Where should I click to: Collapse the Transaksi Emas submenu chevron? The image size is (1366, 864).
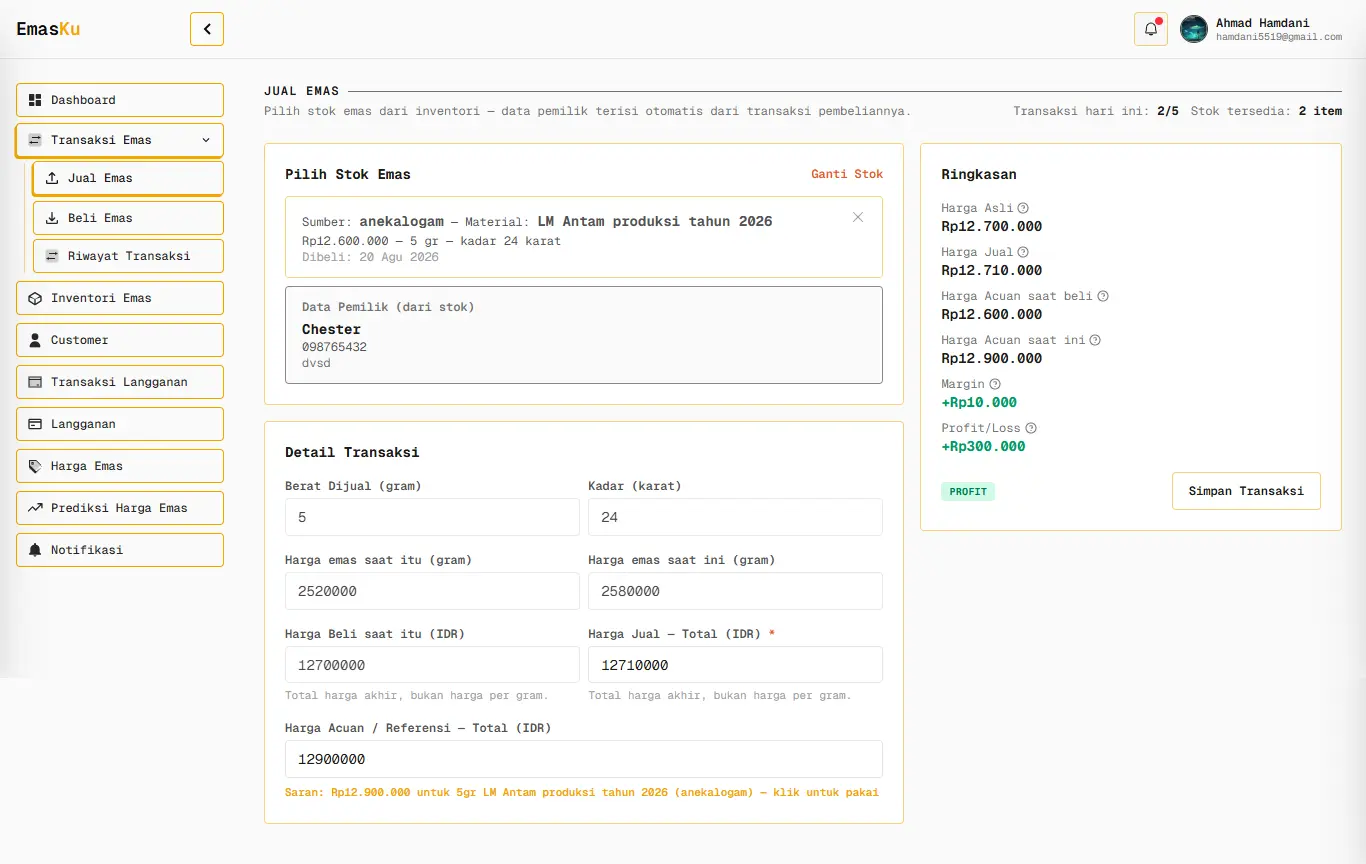coord(206,140)
